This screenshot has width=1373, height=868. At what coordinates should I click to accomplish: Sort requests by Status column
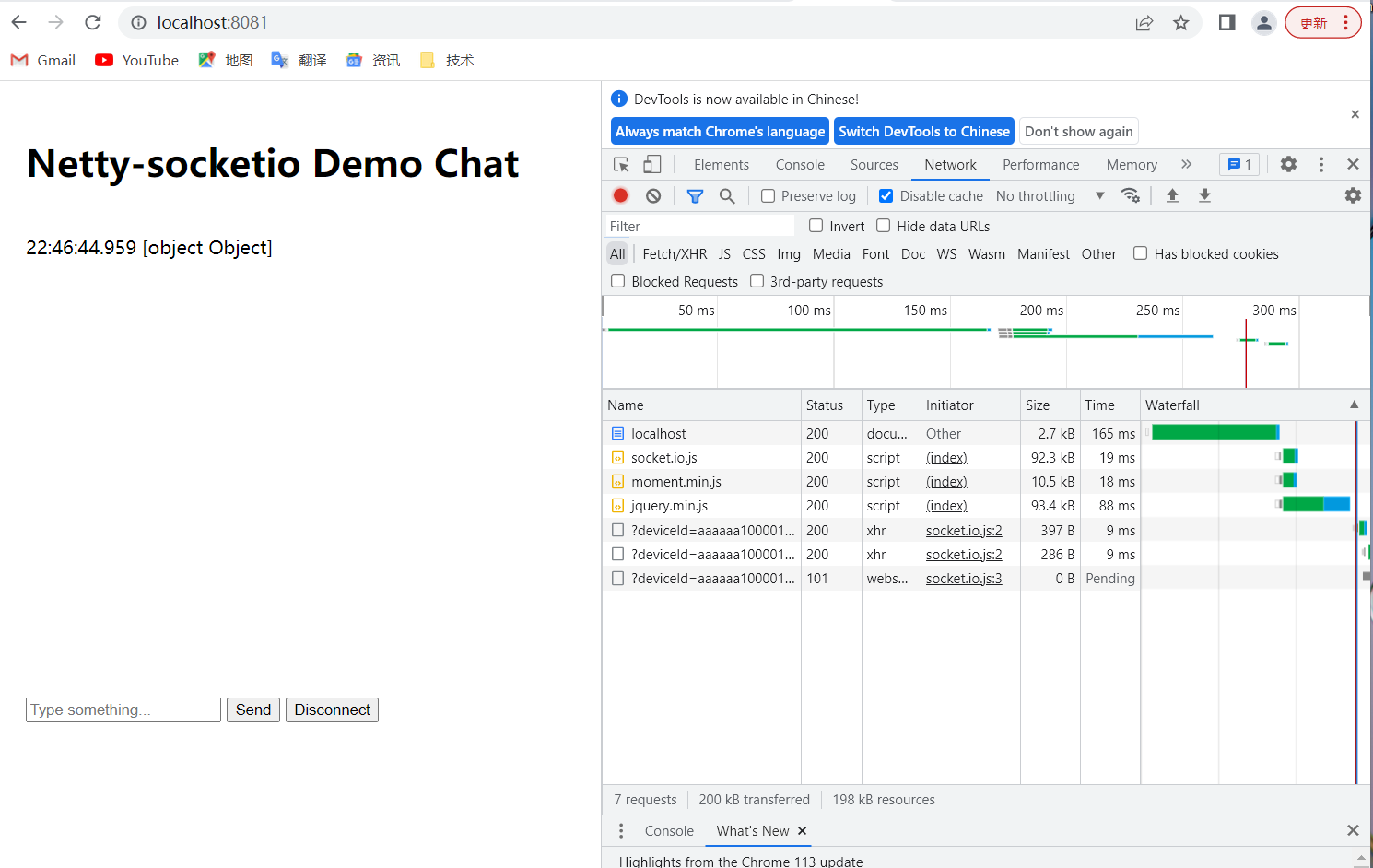coord(830,405)
